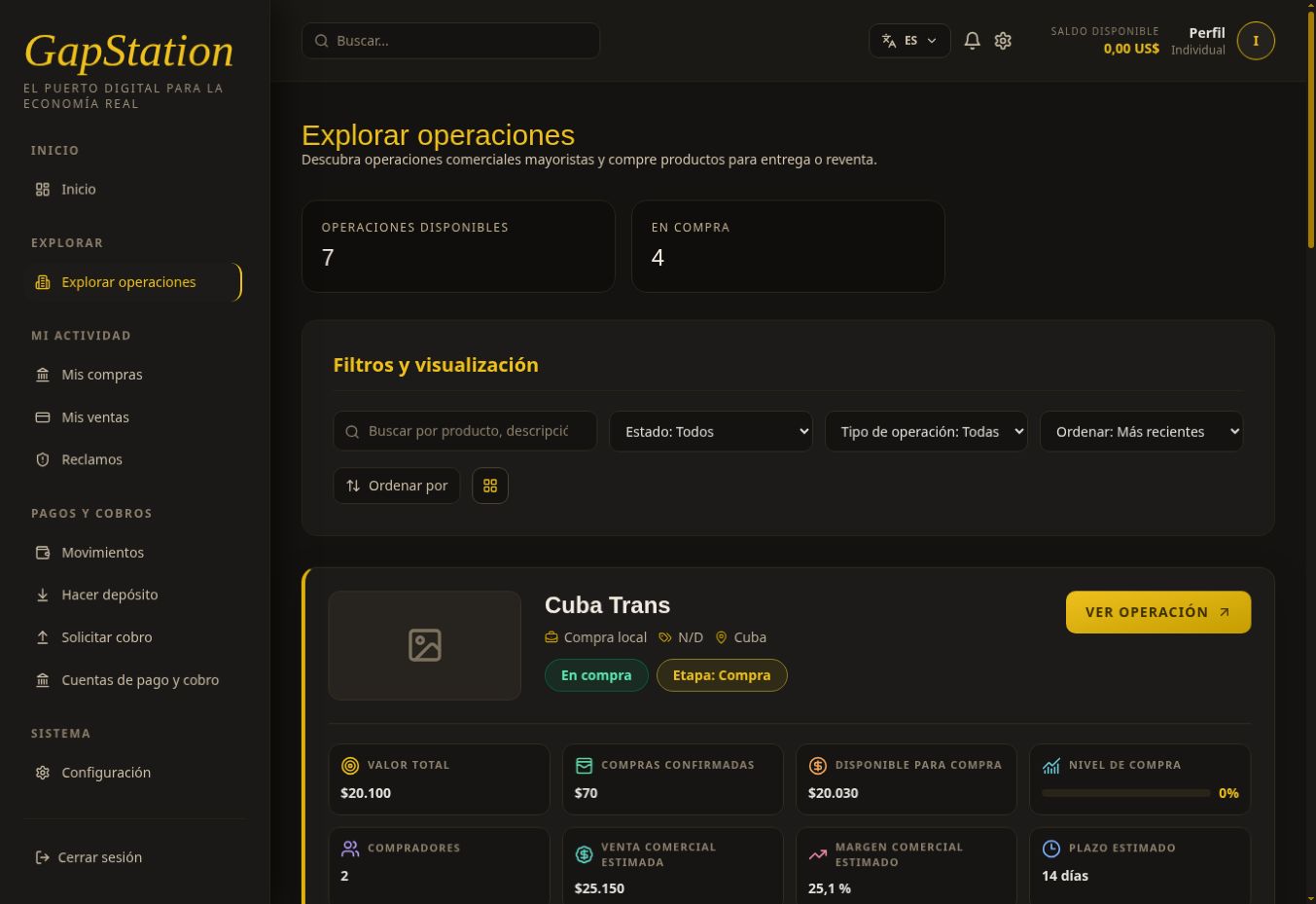Expand Tipo de operación: Todas dropdown
The image size is (1316, 904).
pos(926,431)
